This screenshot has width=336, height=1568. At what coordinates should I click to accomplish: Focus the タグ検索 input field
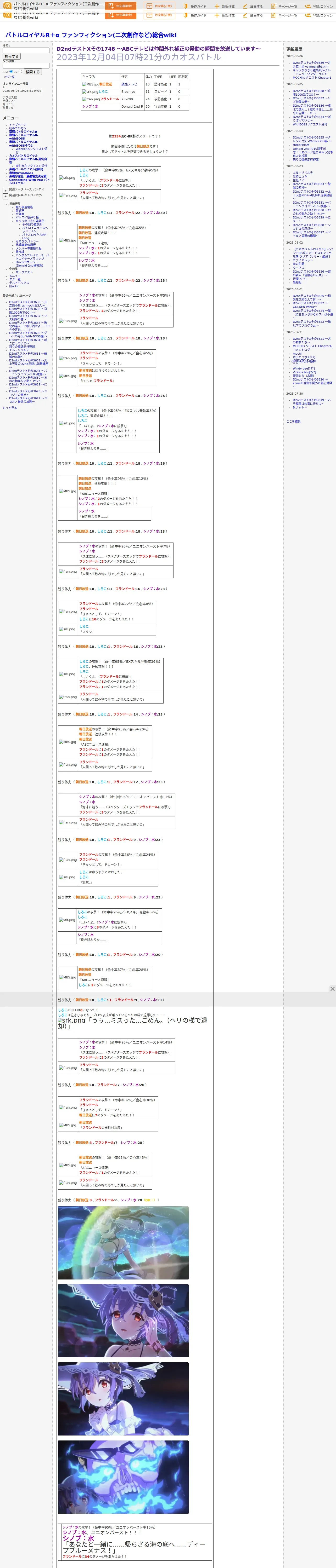[x=26, y=66]
